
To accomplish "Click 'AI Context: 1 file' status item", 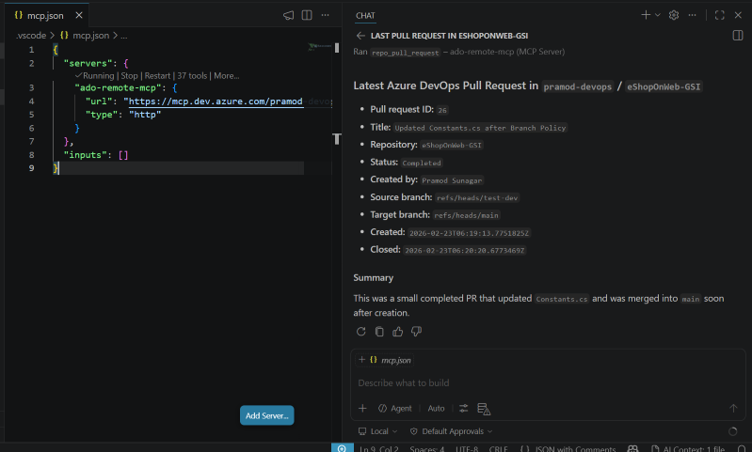I will click(x=688, y=449).
